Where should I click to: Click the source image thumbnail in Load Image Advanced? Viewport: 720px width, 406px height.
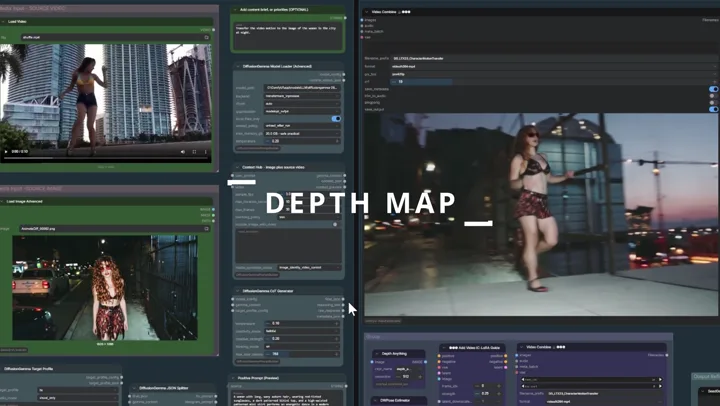coord(105,288)
